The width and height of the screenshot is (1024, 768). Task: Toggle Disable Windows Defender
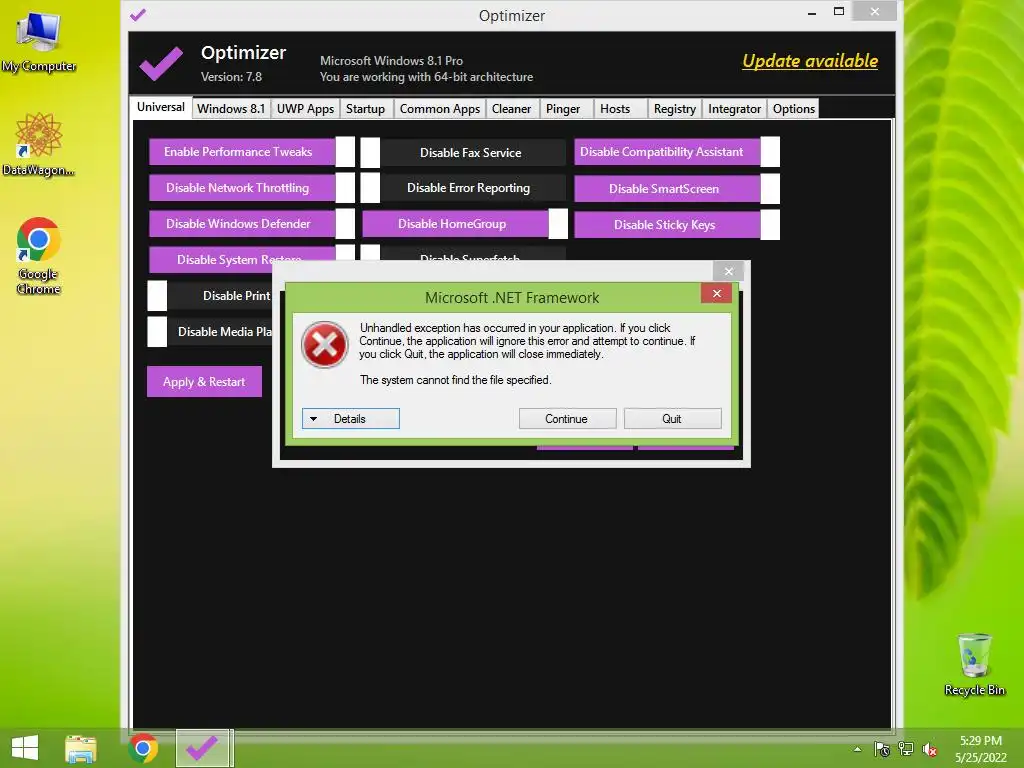(x=251, y=223)
